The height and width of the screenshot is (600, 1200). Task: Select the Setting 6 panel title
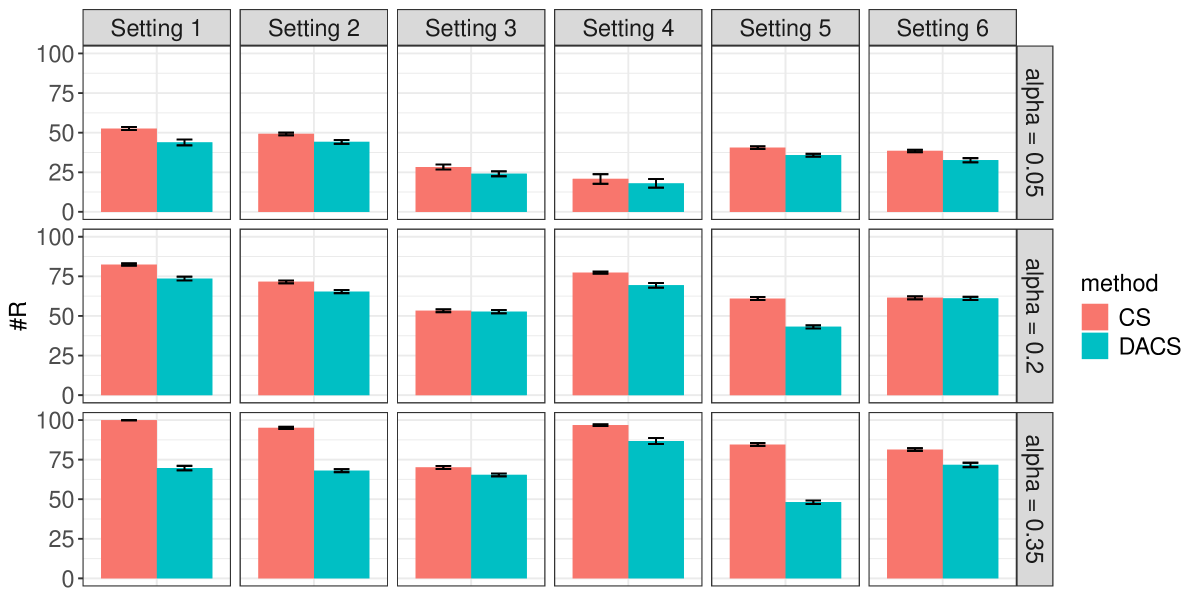[943, 28]
